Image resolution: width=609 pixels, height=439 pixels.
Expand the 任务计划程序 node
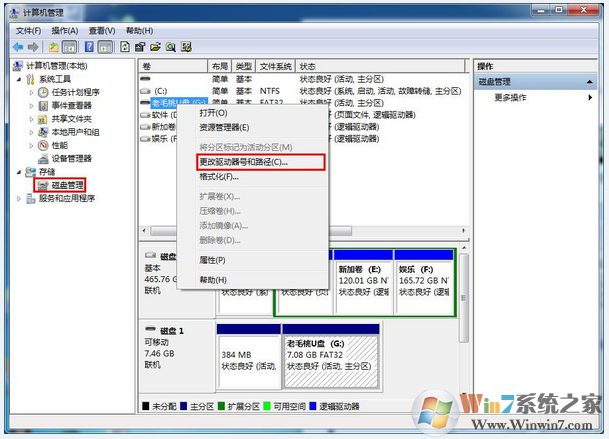coord(31,93)
